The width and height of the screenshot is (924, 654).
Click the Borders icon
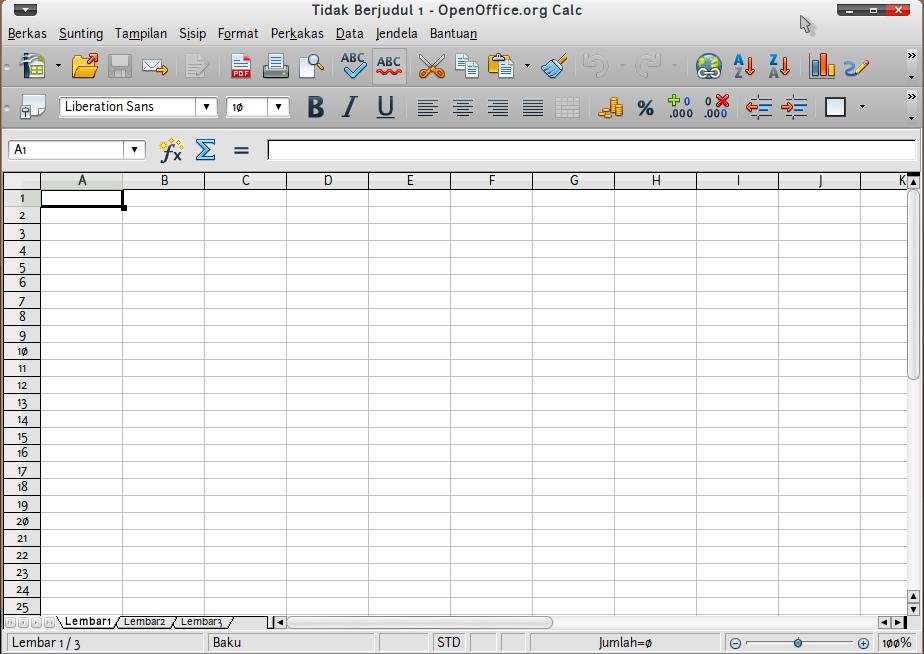[x=836, y=107]
